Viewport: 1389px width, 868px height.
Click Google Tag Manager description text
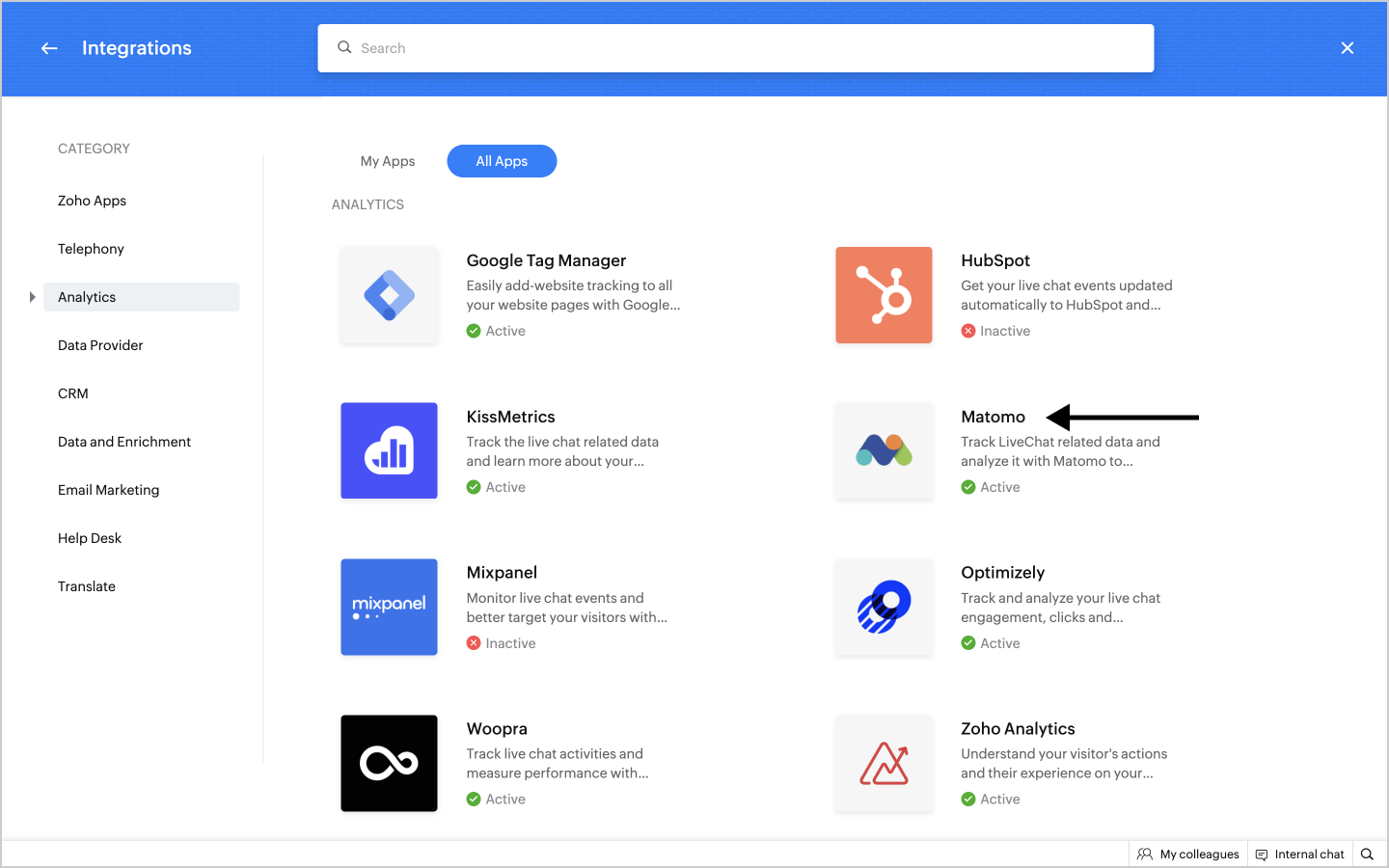coord(574,295)
